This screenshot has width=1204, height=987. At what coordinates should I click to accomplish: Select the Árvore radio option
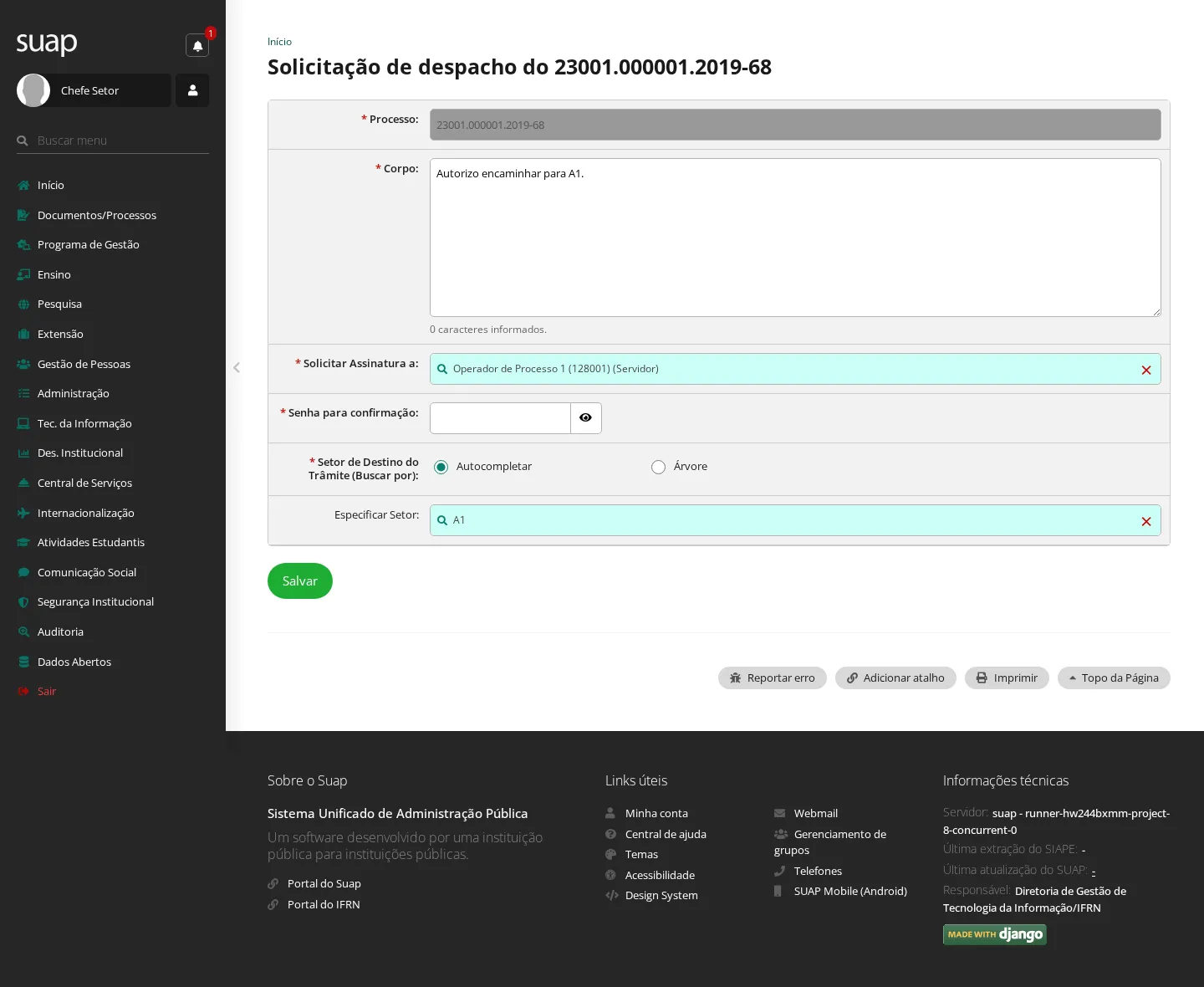[658, 467]
